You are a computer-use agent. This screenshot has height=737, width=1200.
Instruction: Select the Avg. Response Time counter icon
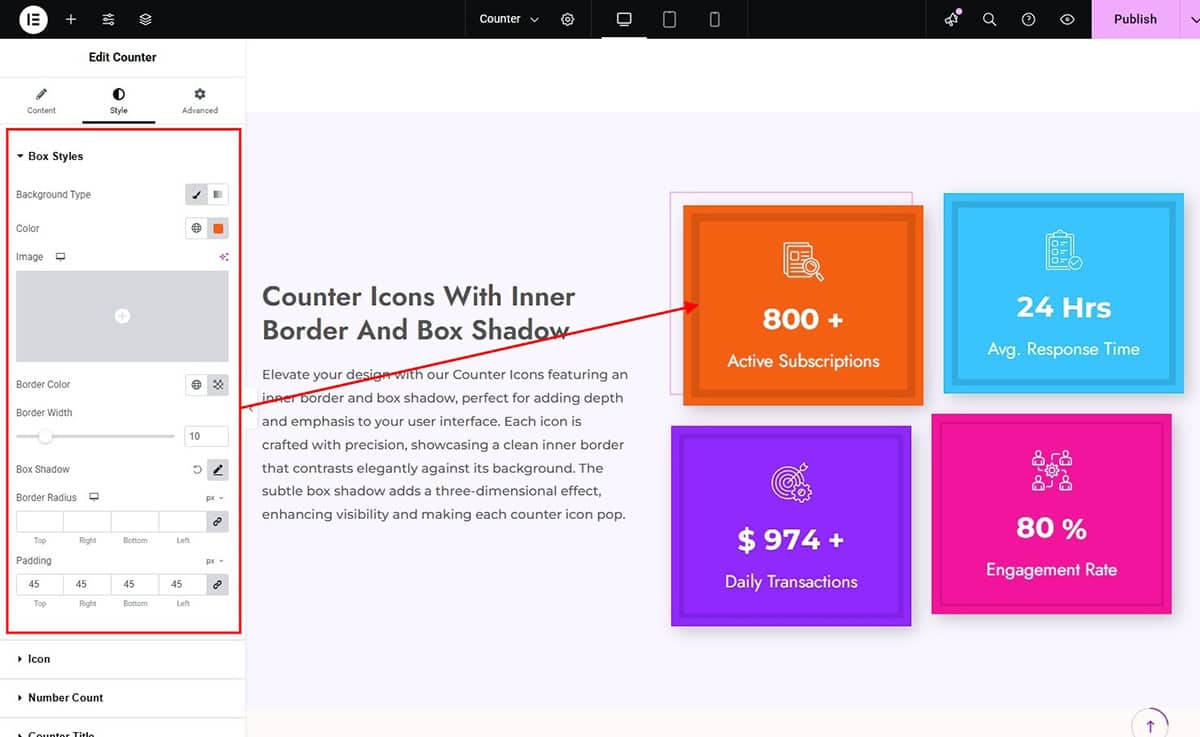[x=1063, y=250]
